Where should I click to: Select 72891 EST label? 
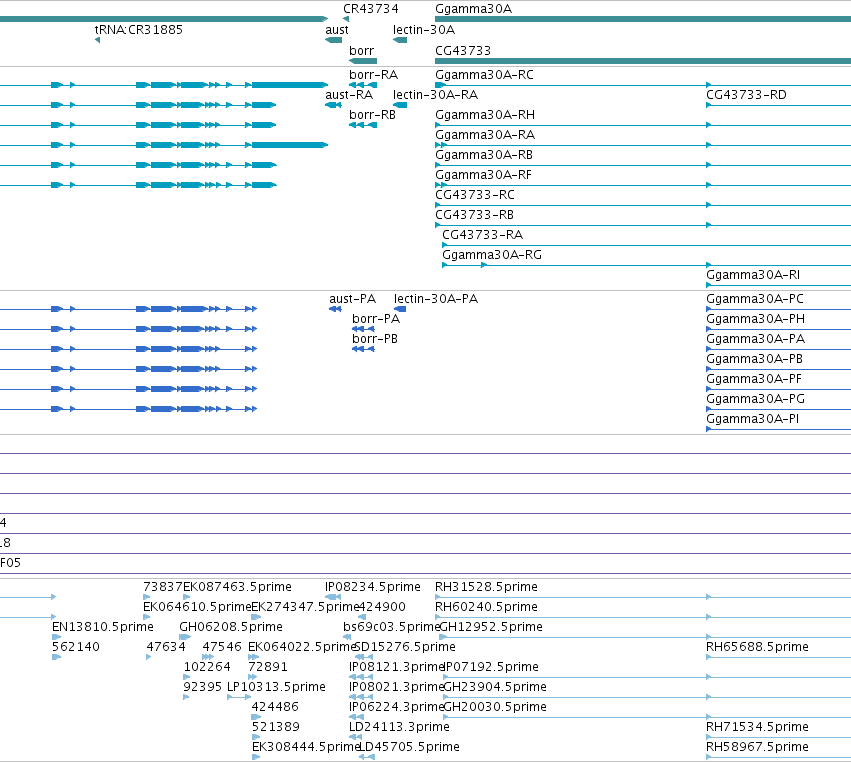point(268,667)
